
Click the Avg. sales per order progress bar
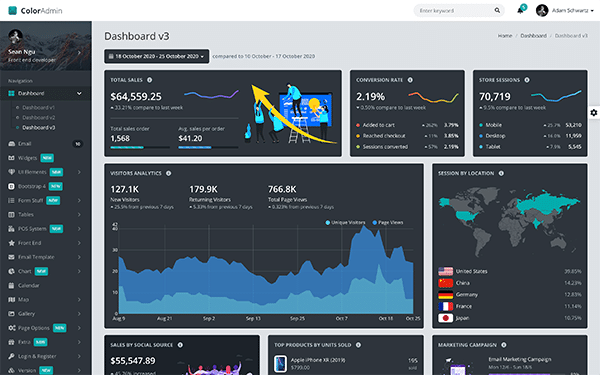(208, 147)
